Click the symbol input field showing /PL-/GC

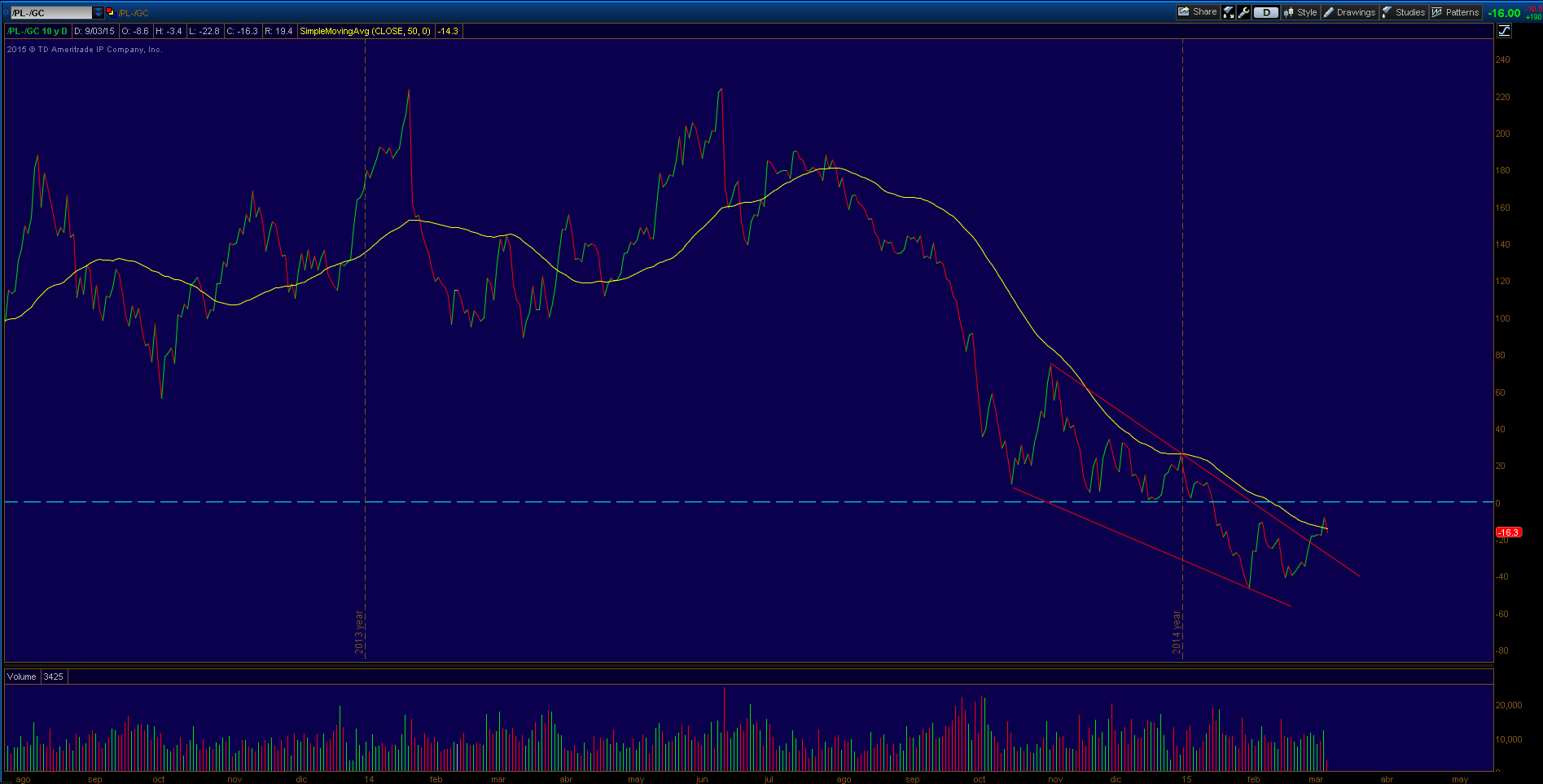pyautogui.click(x=50, y=12)
